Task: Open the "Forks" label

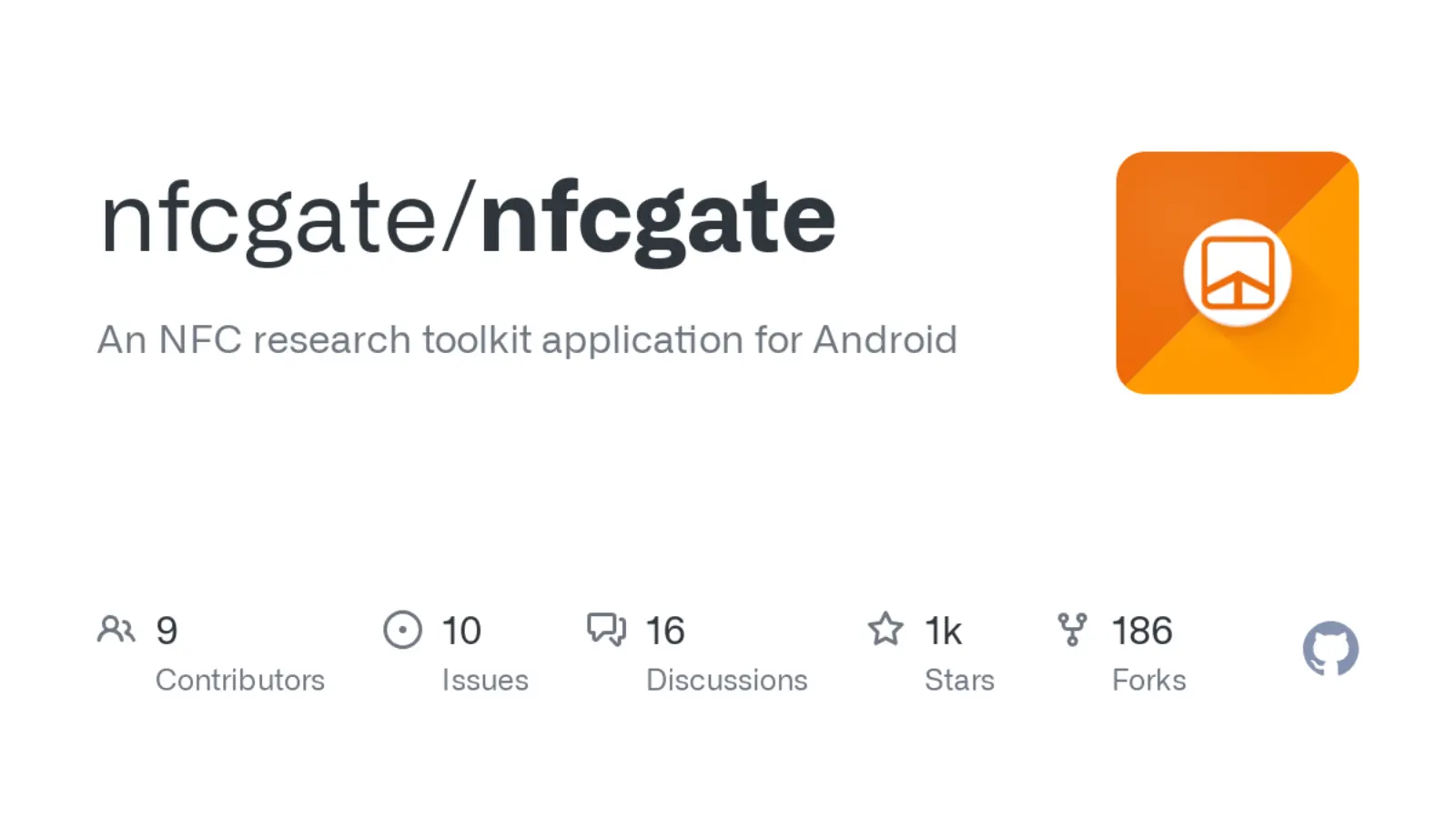Action: click(1148, 680)
